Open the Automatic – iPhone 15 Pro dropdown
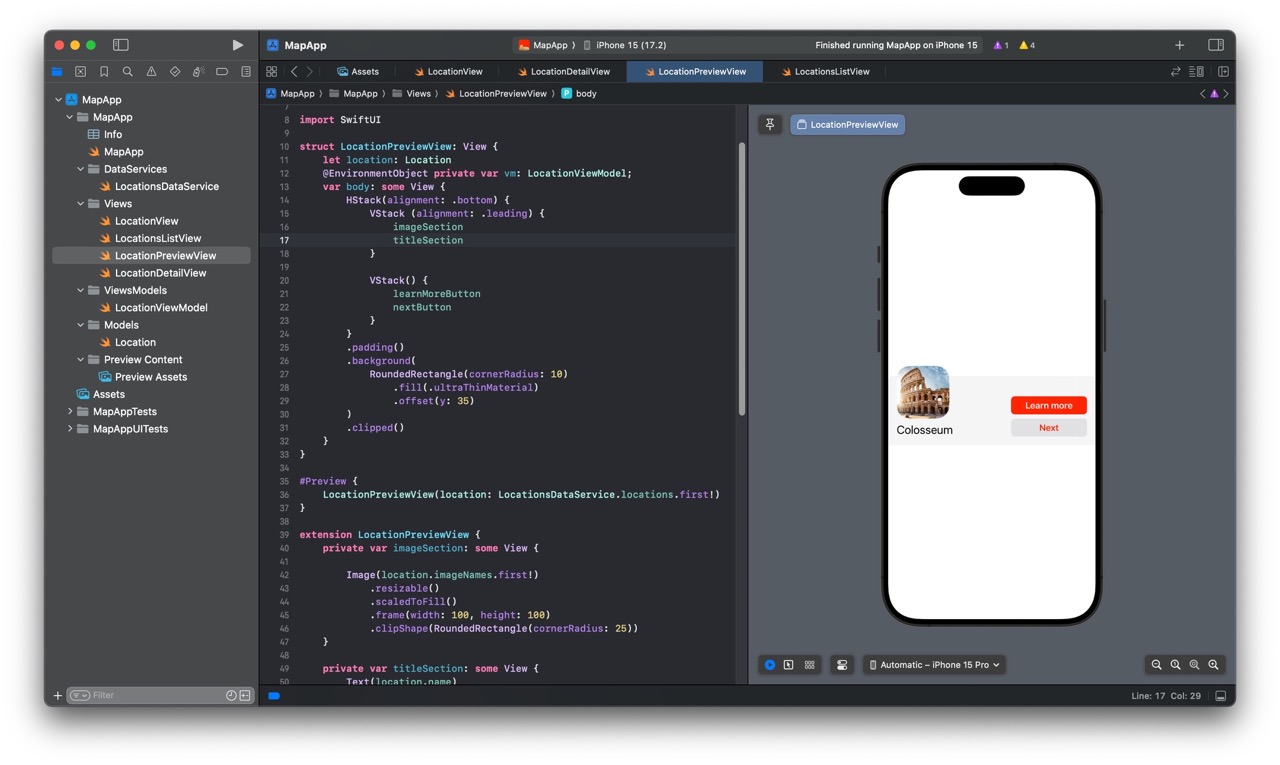 (934, 665)
